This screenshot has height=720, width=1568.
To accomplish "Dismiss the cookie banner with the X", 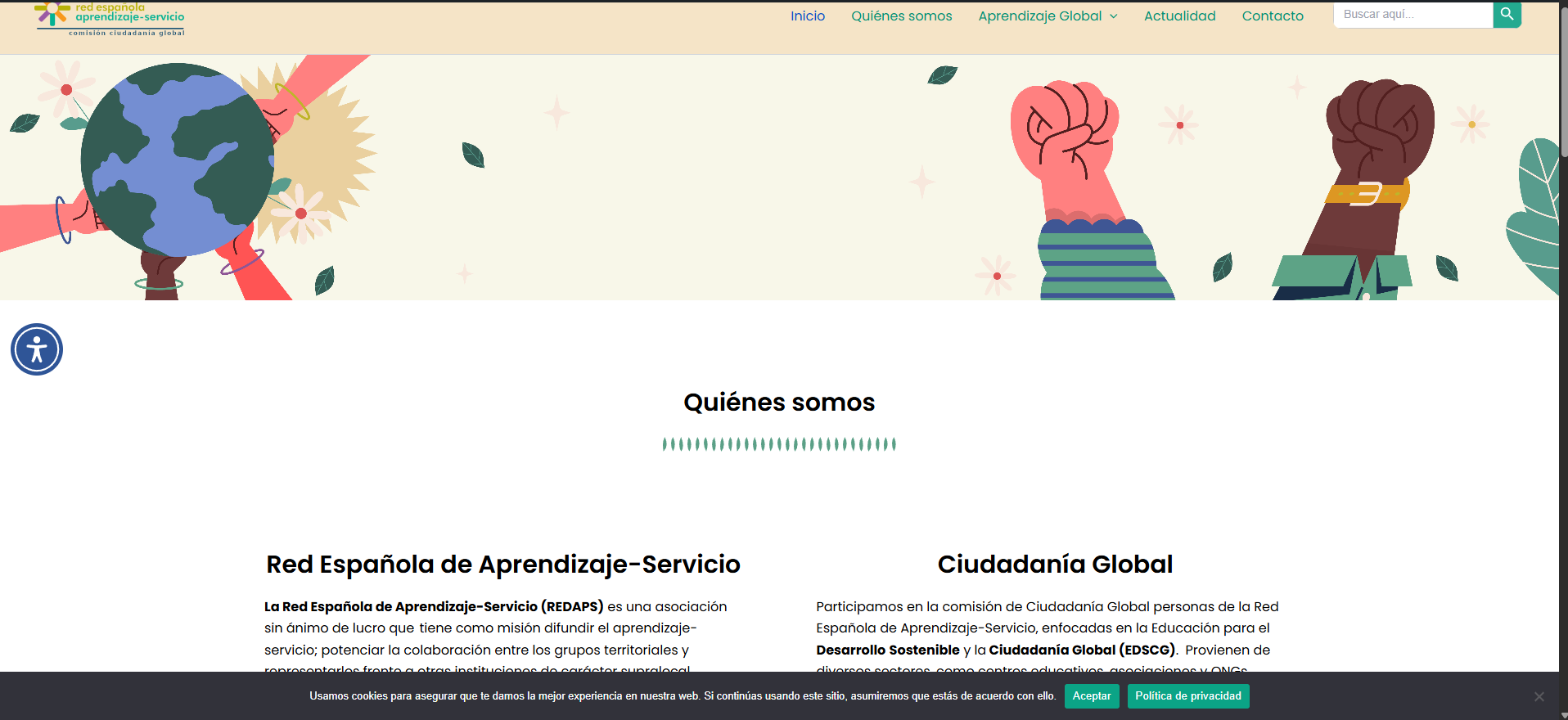I will pyautogui.click(x=1539, y=696).
